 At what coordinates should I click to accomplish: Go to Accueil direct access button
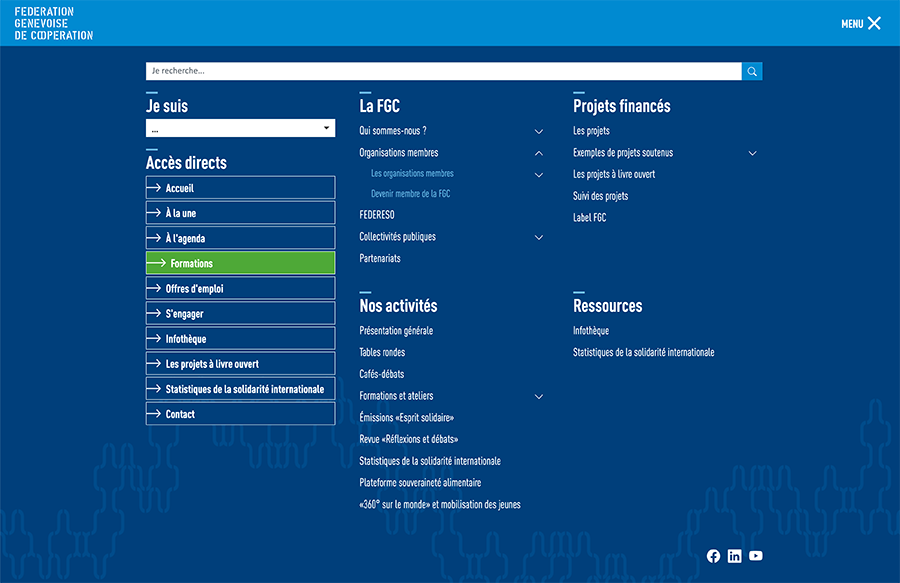pos(240,188)
